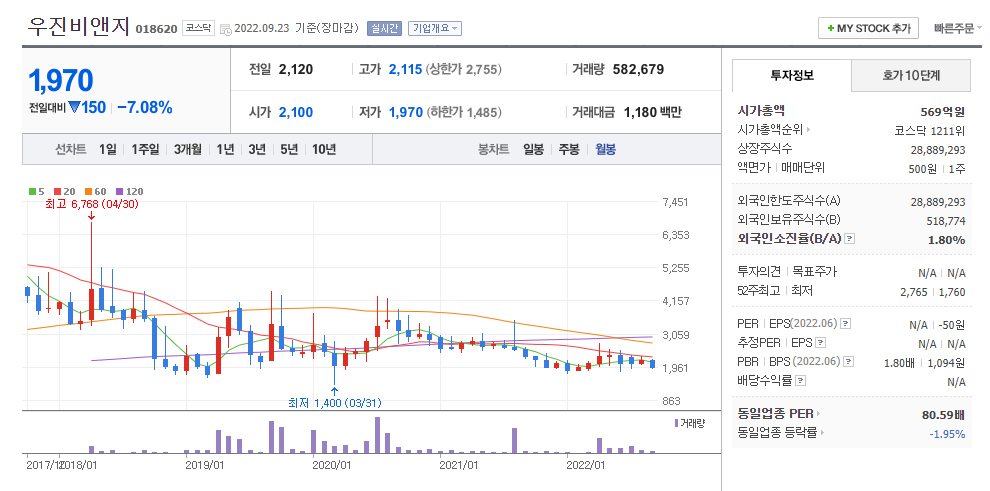Click the 최저 1,400 (03/31) chart annotation
Viewport: 990px width, 491px height.
pos(334,403)
